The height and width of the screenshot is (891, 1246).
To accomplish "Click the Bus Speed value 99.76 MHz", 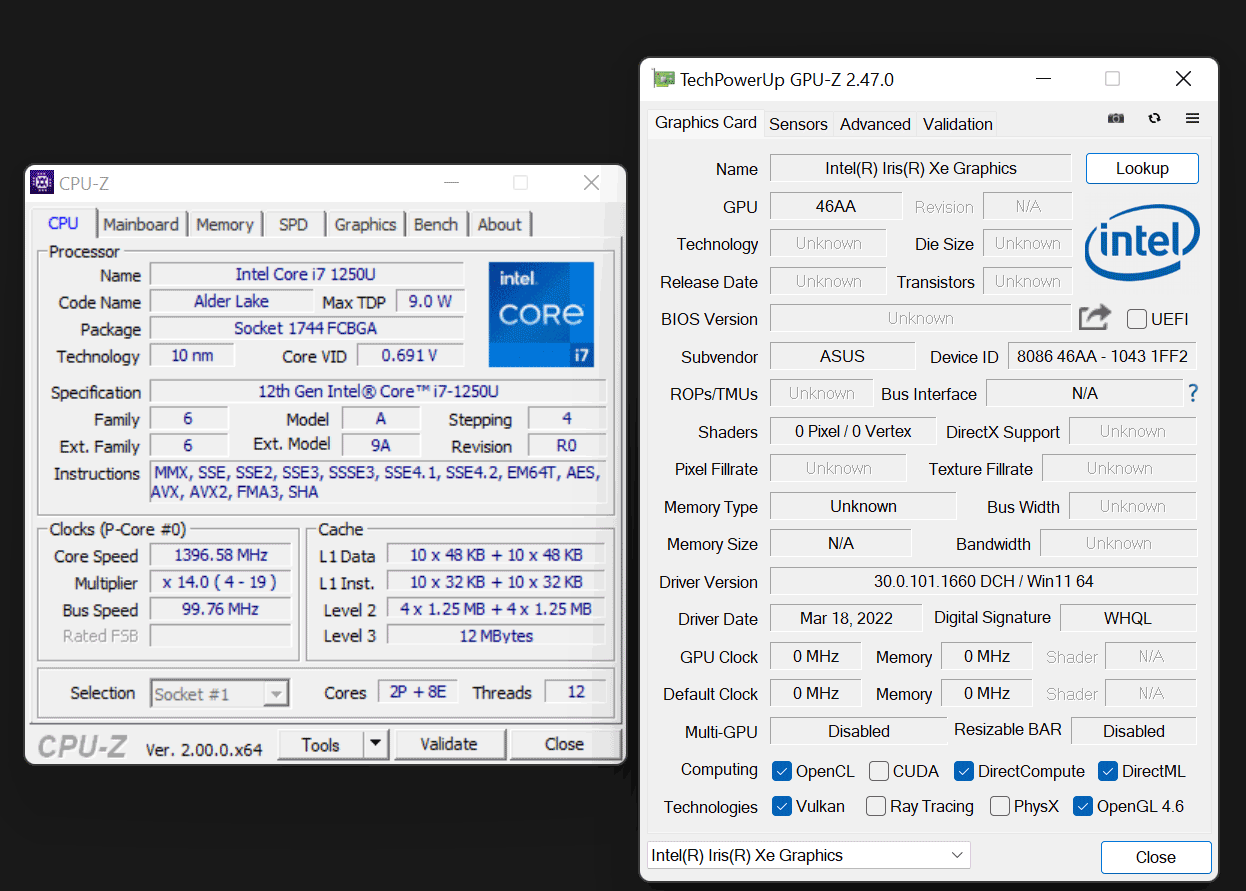I will coord(220,609).
